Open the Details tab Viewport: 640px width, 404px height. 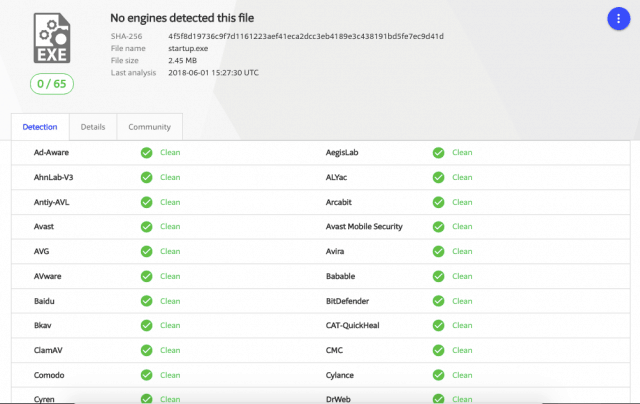(x=93, y=127)
